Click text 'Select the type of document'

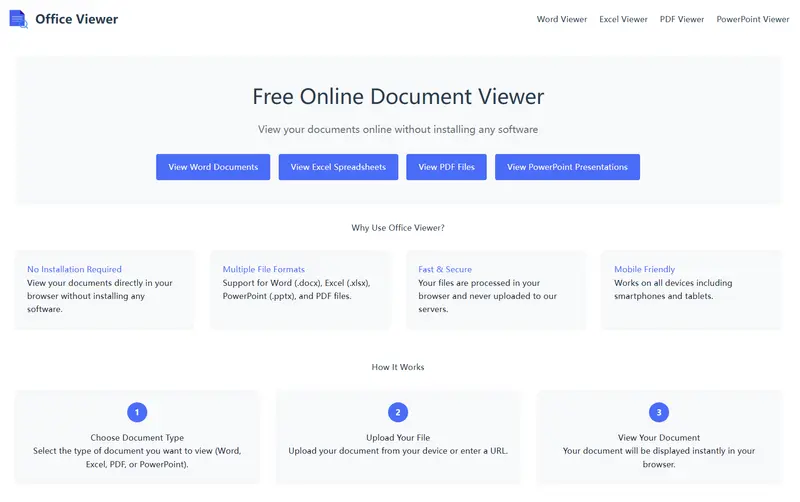click(137, 458)
